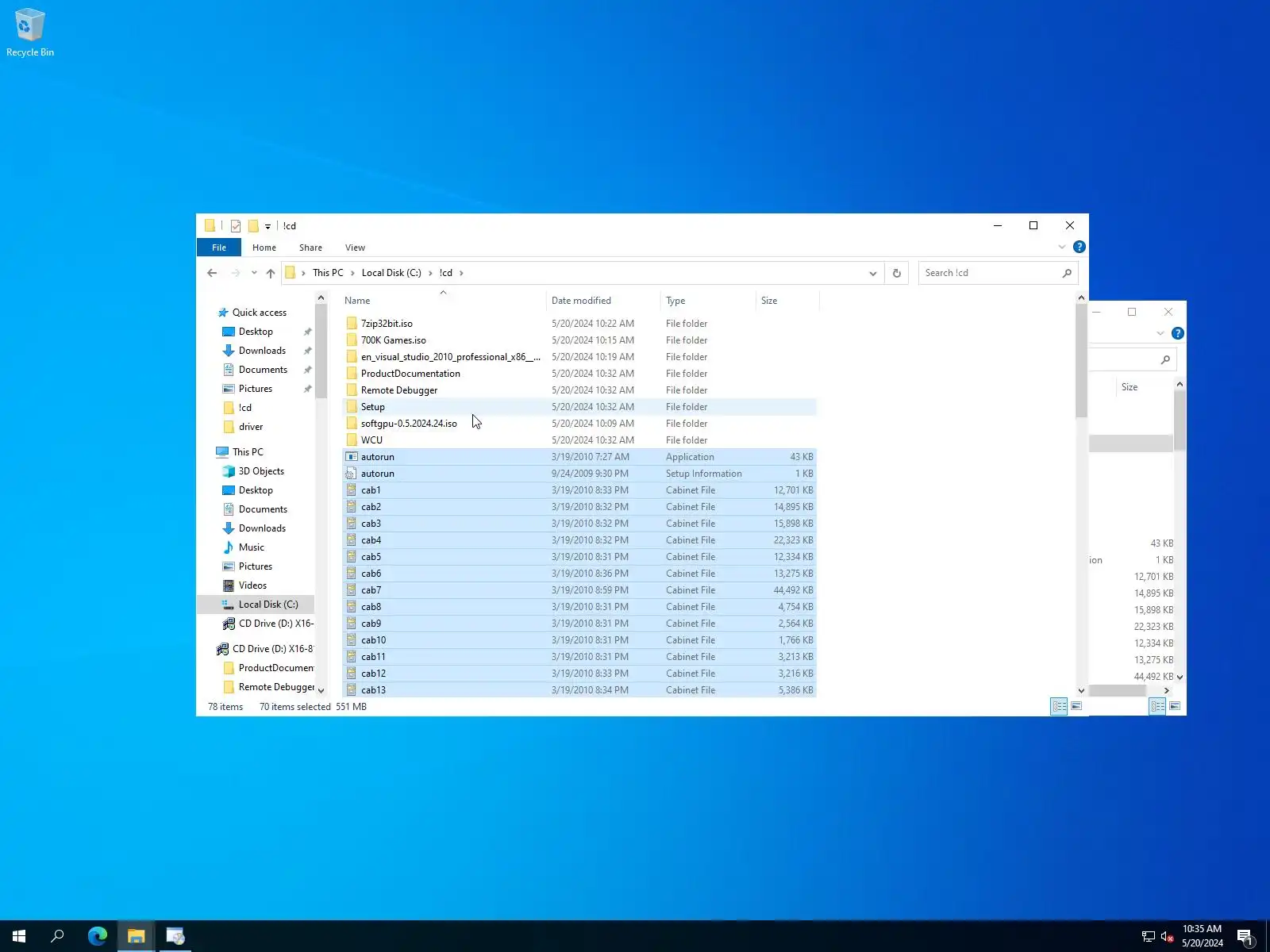
Task: Expand the !cd breadcrumb chevron
Action: (x=461, y=273)
